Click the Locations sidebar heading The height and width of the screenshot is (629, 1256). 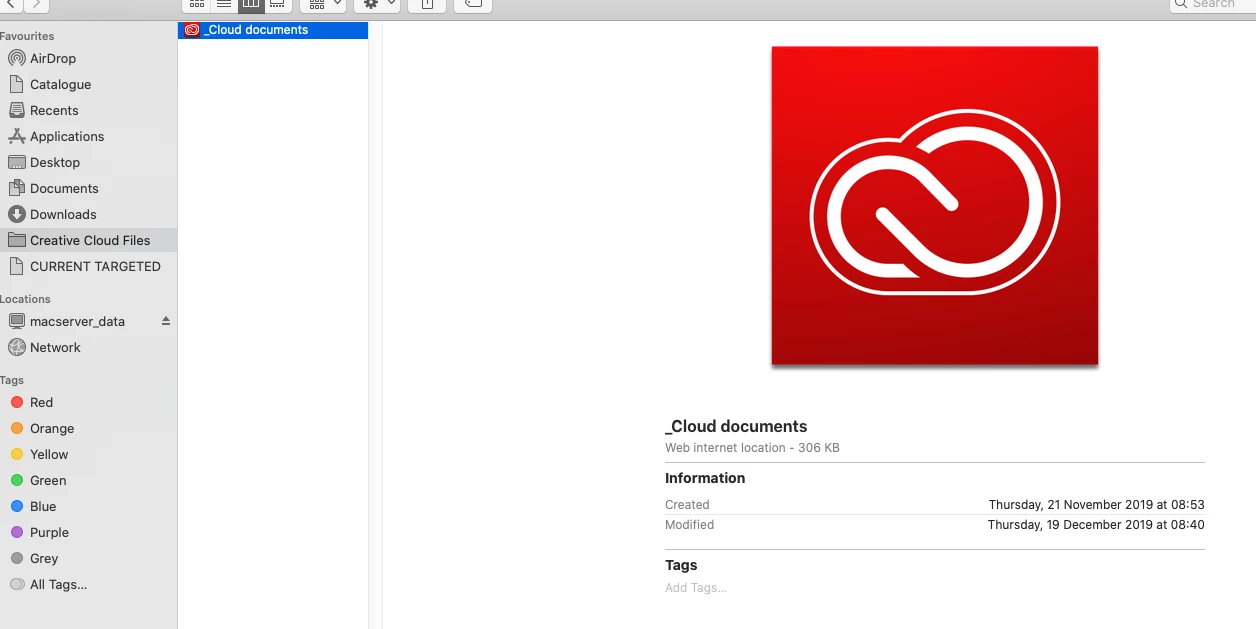click(25, 299)
